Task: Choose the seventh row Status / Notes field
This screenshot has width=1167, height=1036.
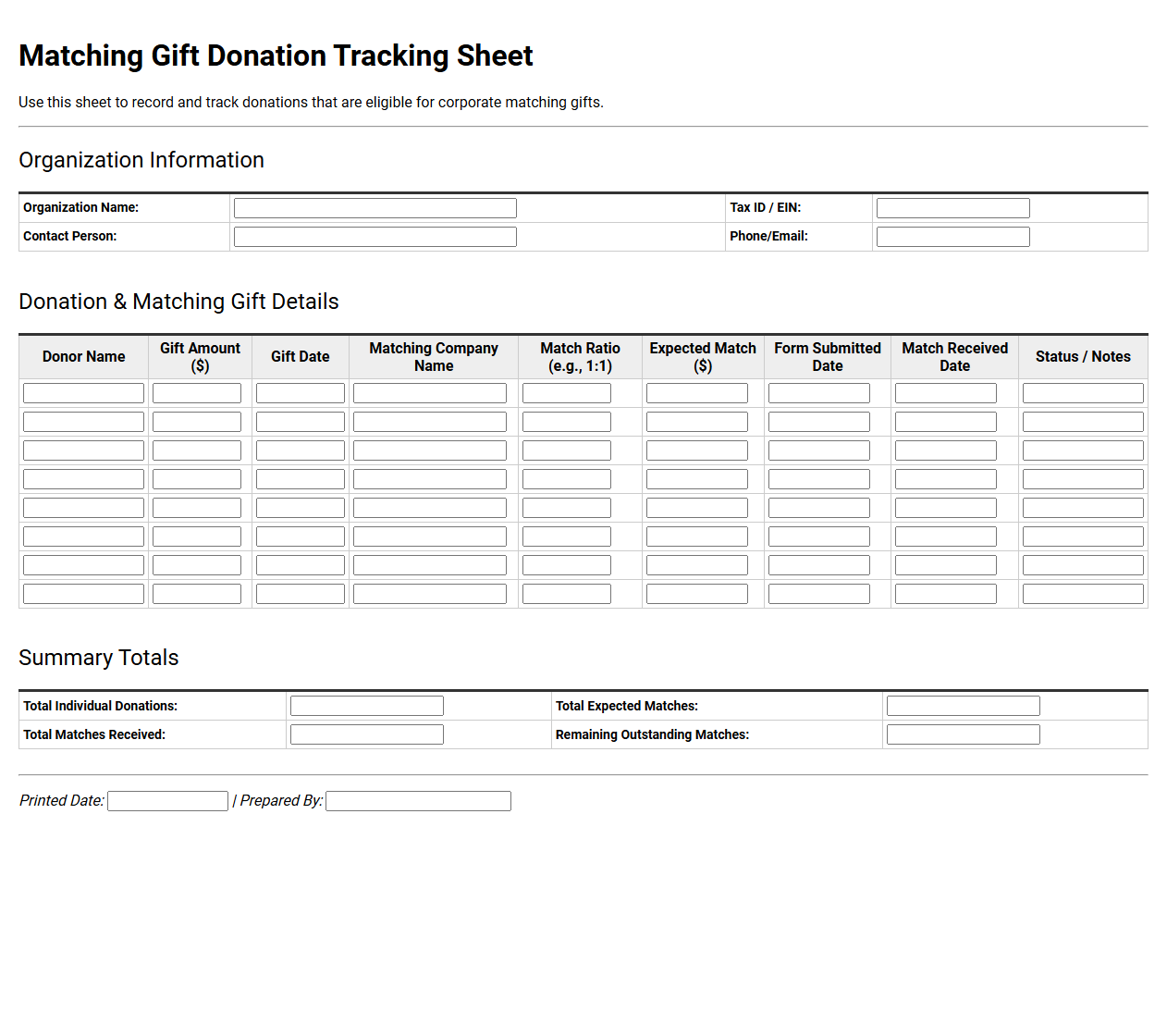Action: (1083, 565)
